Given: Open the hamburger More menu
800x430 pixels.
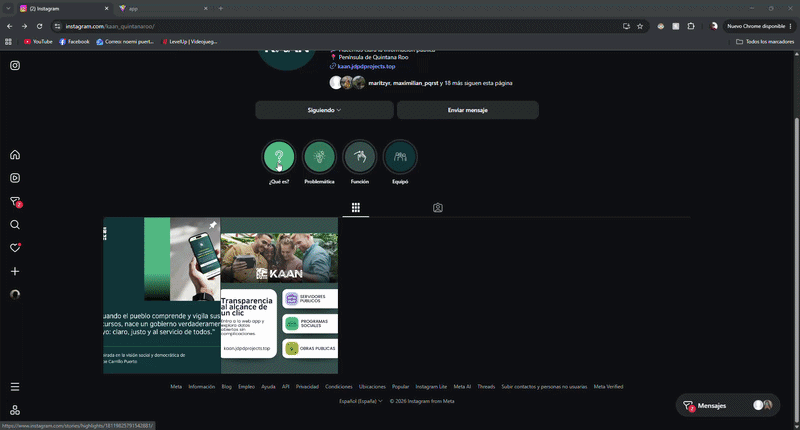Looking at the screenshot, I should tap(15, 387).
